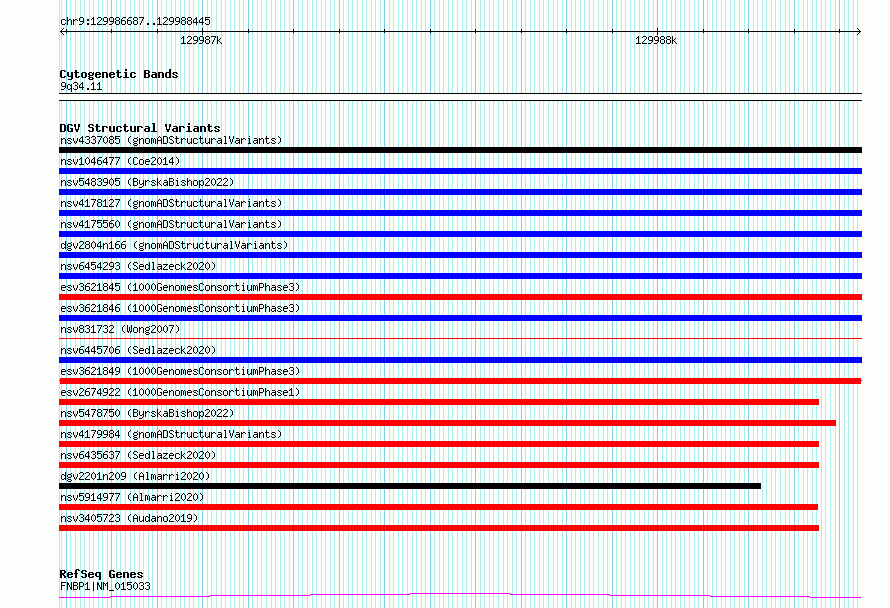Click the Cytogenetic Bands track title
Image resolution: width=890 pixels, height=608 pixels.
point(119,74)
